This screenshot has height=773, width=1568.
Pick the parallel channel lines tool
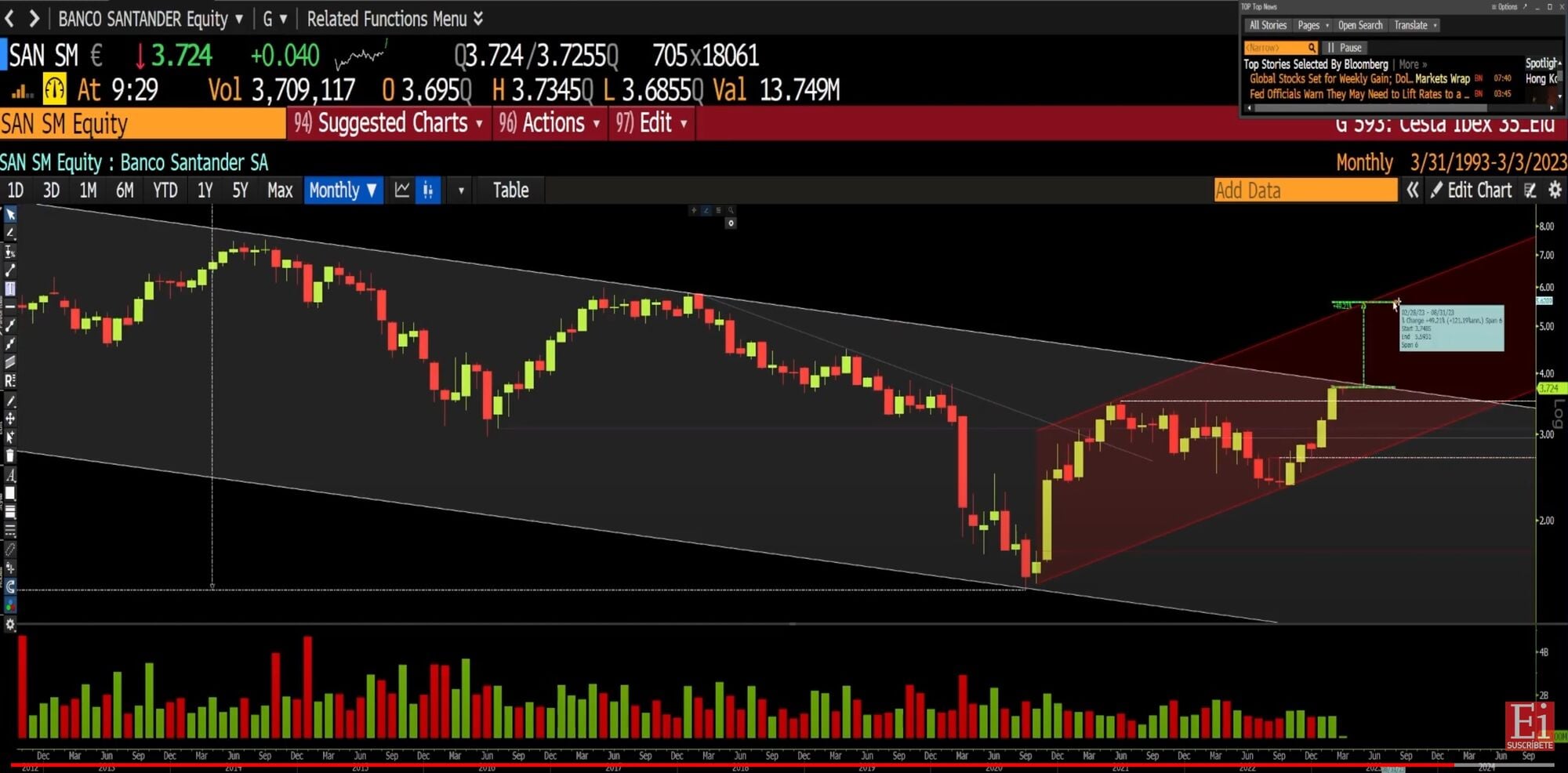pos(10,362)
